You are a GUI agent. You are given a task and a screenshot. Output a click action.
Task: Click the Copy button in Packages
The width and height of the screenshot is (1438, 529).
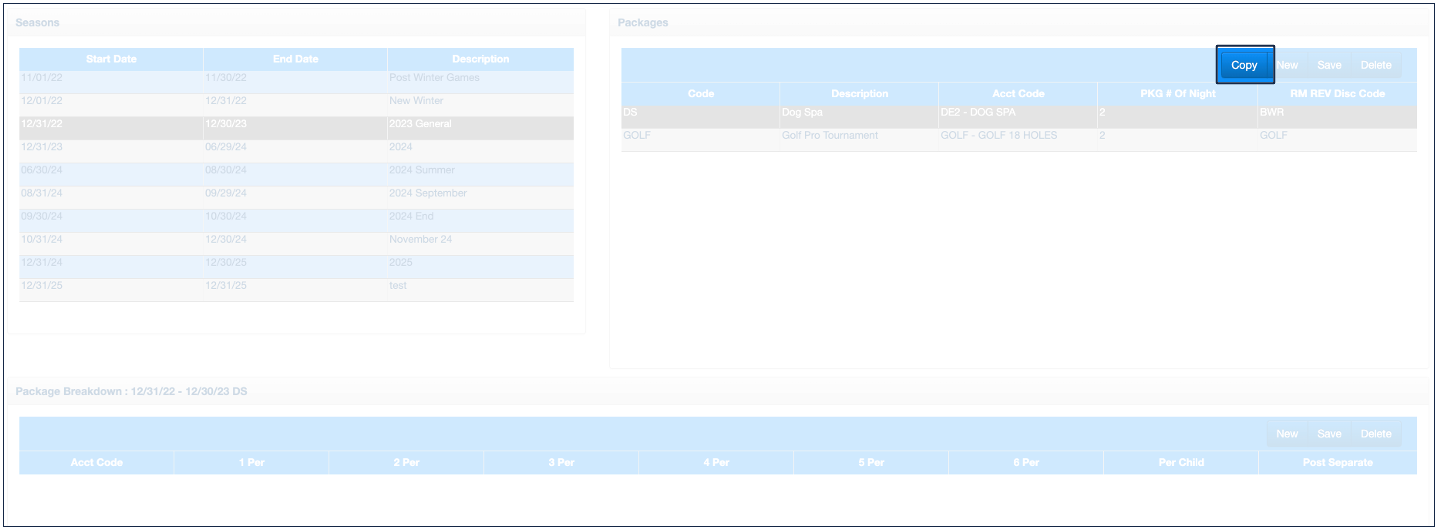point(1244,65)
